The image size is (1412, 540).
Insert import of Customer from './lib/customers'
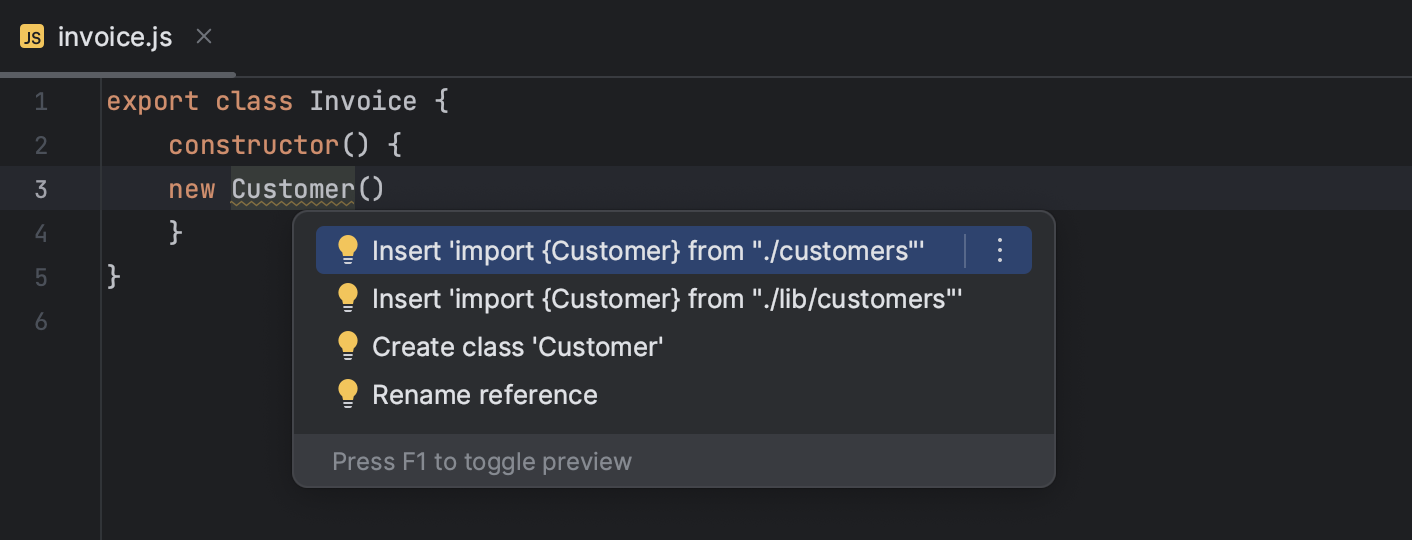(666, 298)
